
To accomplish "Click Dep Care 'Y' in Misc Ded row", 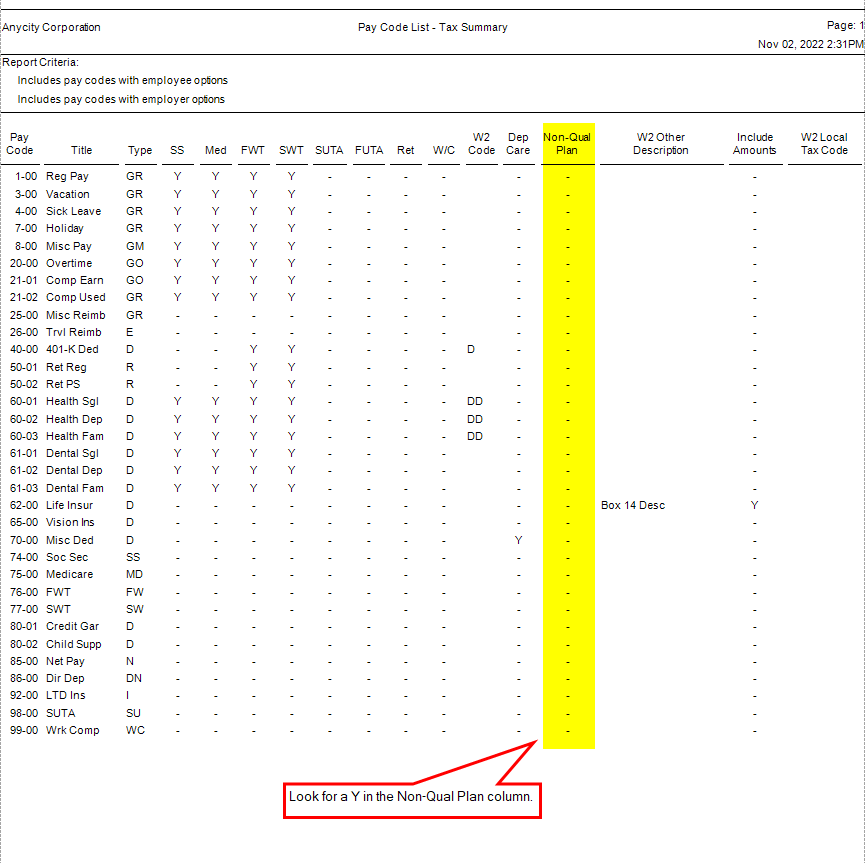I will 518,540.
